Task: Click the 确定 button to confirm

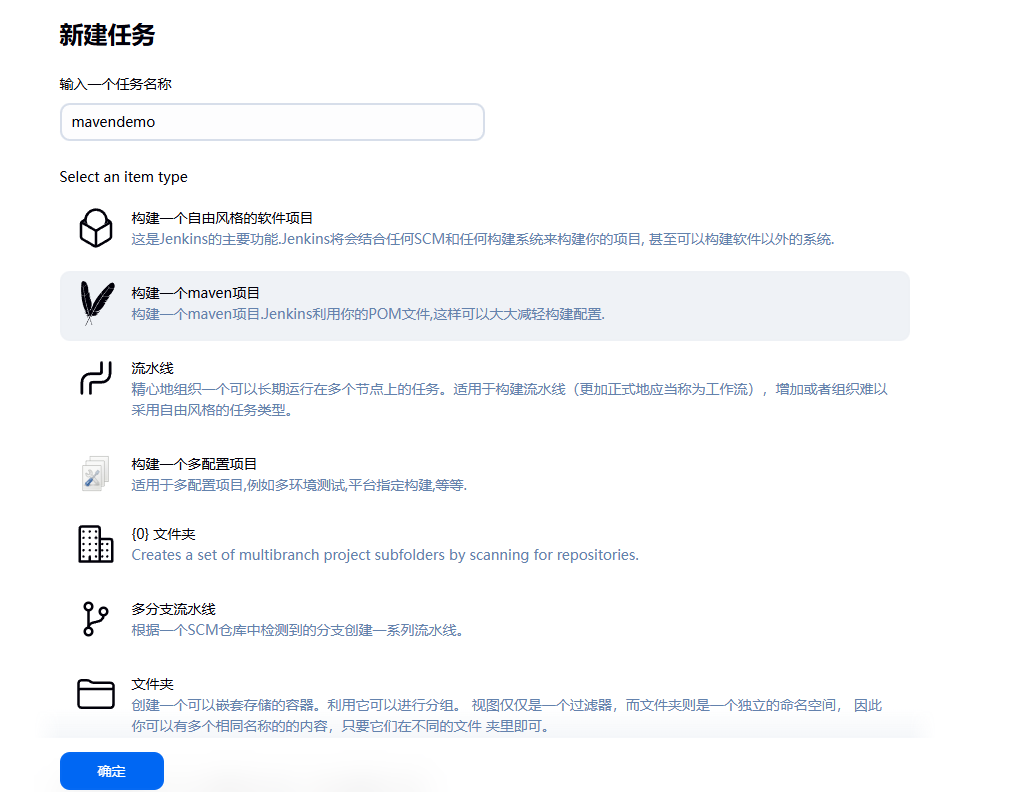Action: pyautogui.click(x=111, y=771)
